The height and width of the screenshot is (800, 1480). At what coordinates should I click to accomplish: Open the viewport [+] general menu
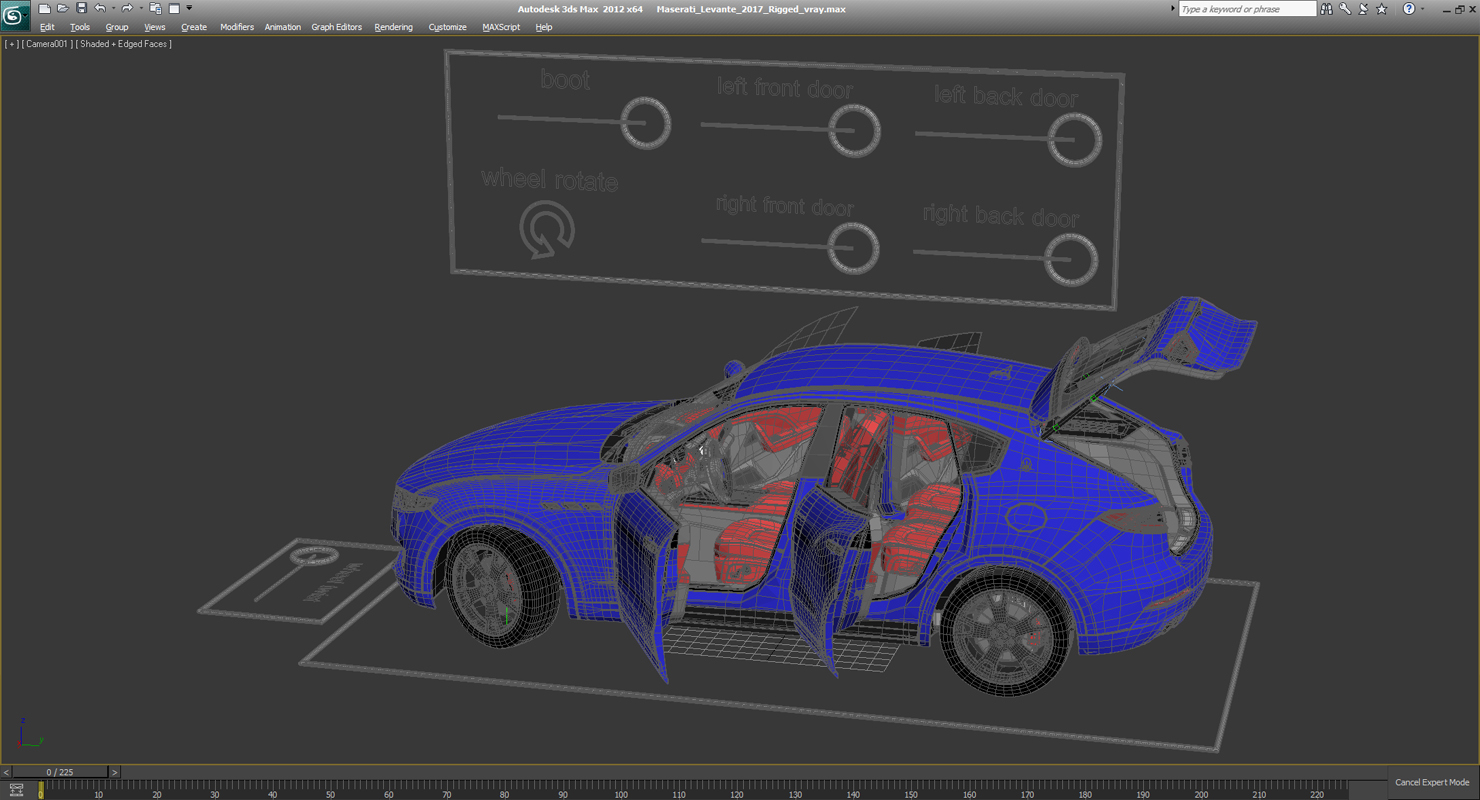pos(11,44)
